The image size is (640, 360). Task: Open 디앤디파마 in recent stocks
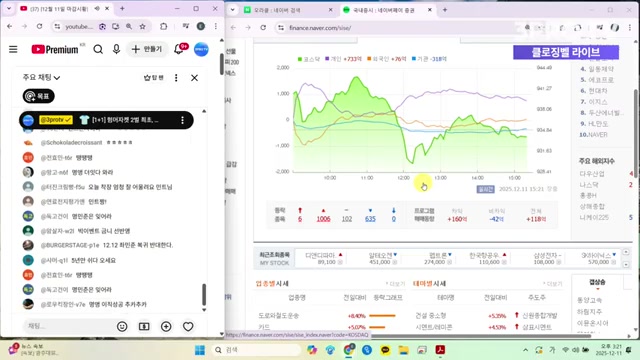(x=320, y=255)
